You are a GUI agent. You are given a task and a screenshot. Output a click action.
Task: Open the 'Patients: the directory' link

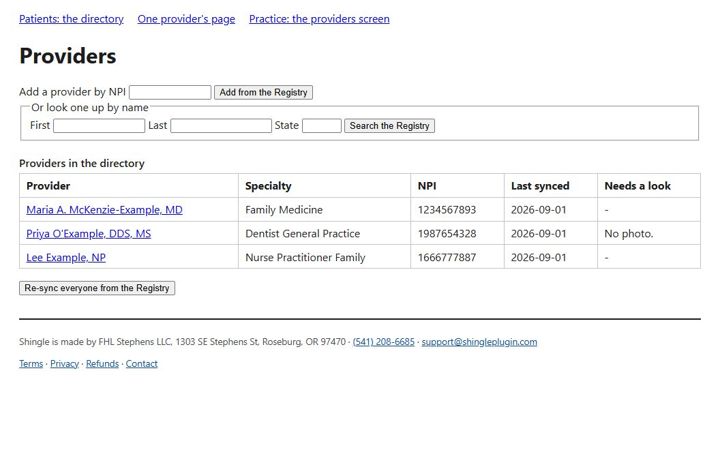pyautogui.click(x=71, y=19)
